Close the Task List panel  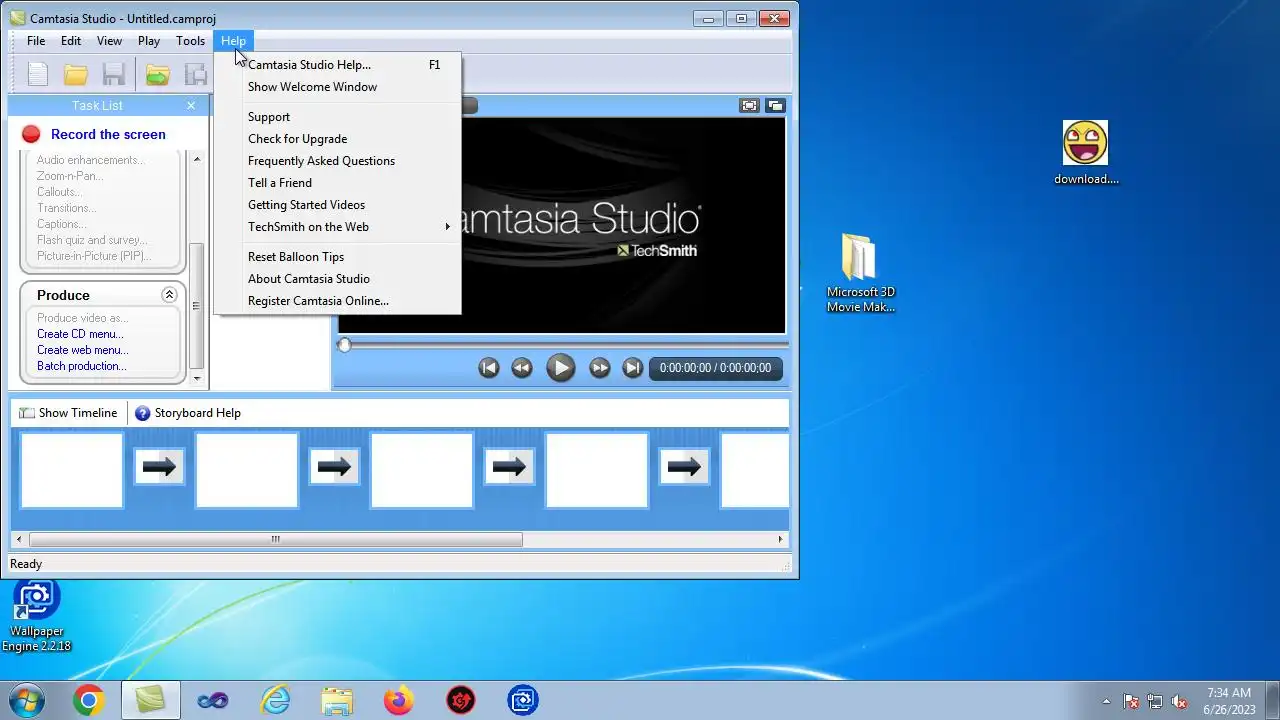pyautogui.click(x=191, y=105)
